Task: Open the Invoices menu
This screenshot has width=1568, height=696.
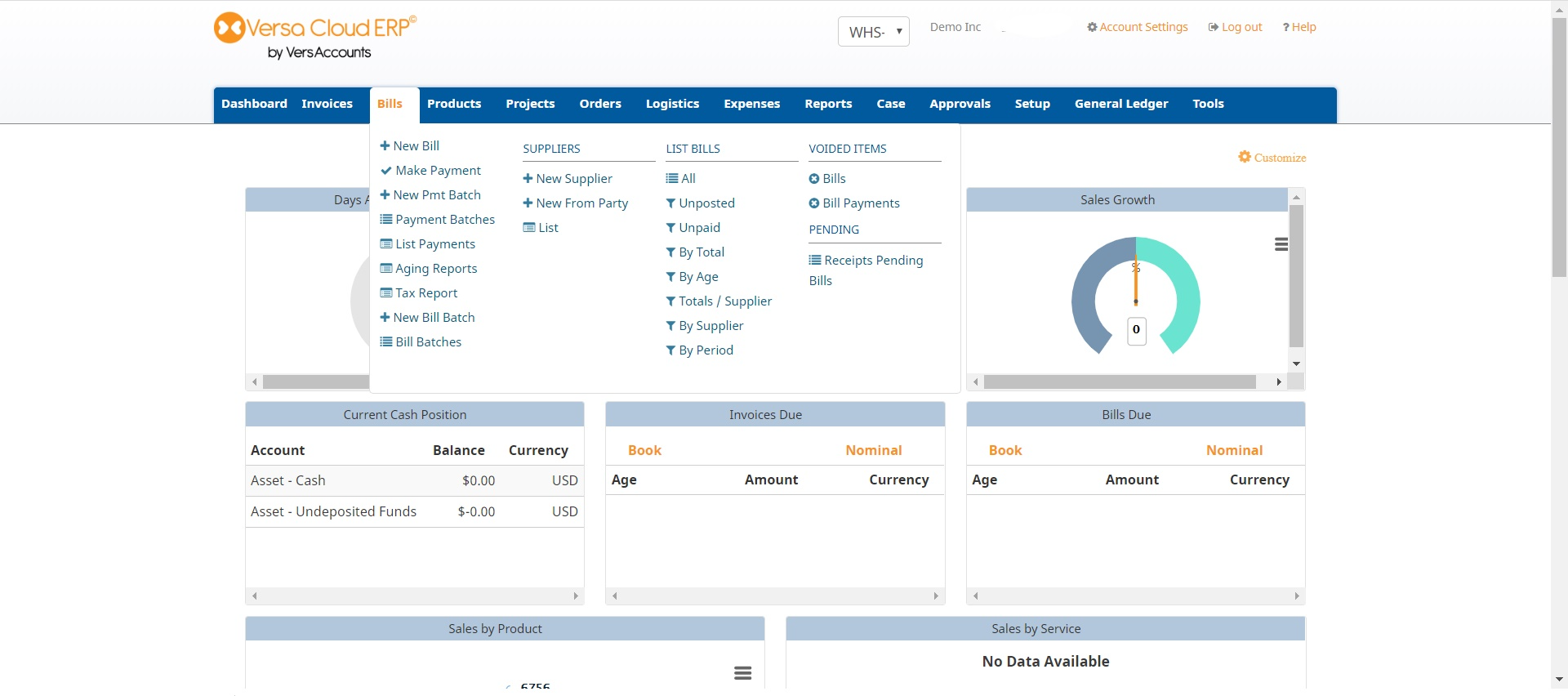Action: [327, 104]
